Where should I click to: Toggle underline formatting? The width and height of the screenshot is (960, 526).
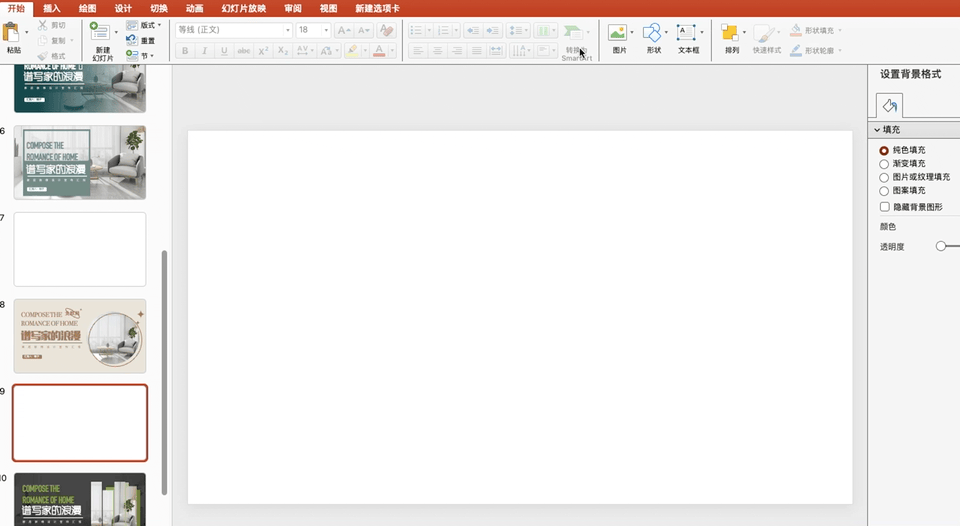click(x=224, y=51)
